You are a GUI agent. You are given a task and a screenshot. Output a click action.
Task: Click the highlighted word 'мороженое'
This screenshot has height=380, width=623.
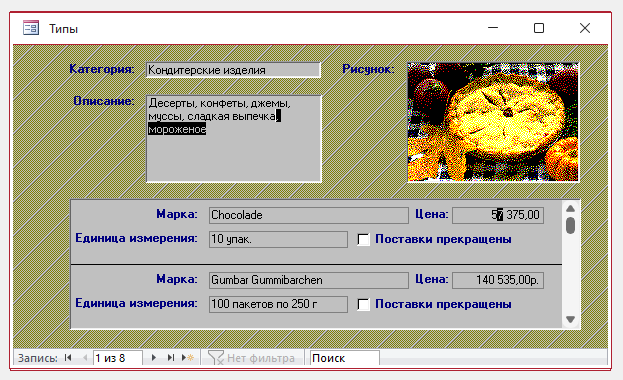point(177,129)
